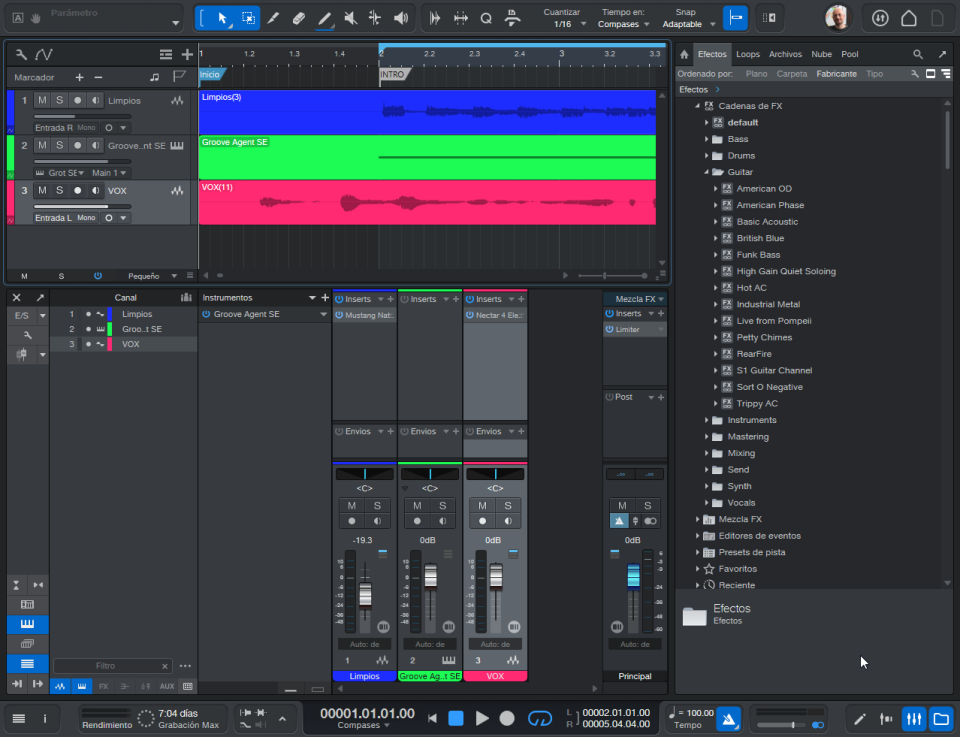Select the Eraser tool
Screen dimensions: 960x737
[x=299, y=18]
